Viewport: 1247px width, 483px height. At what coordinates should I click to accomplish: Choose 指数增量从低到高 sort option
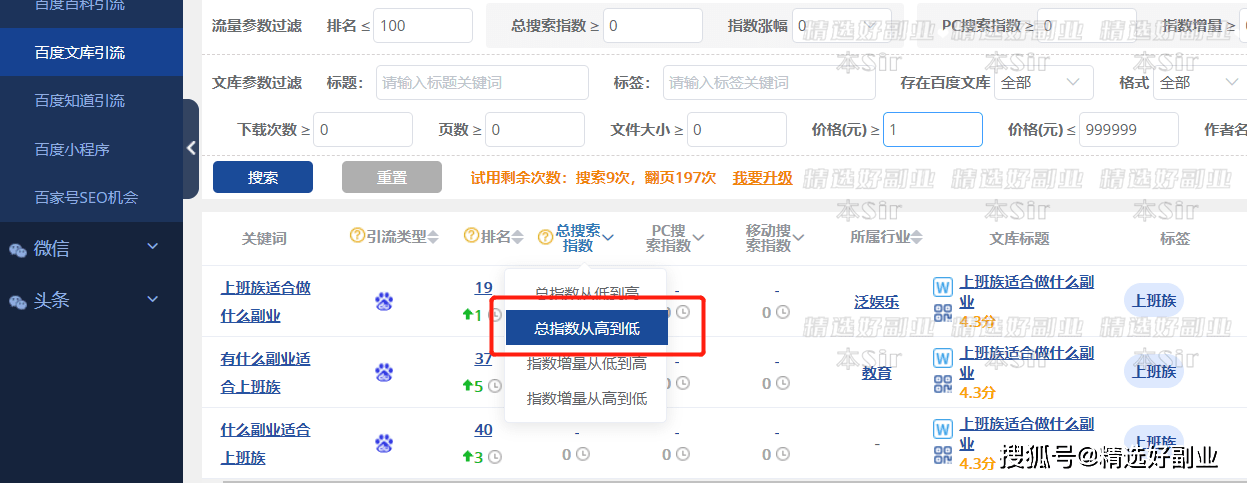click(x=587, y=363)
